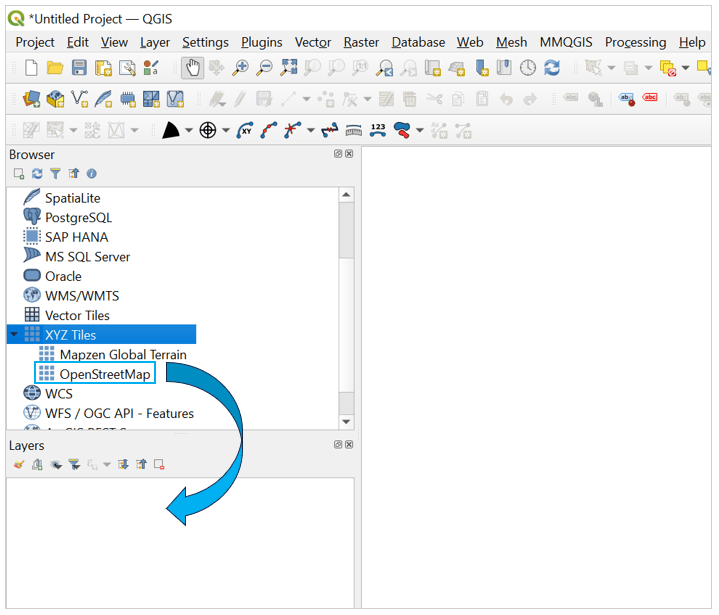Select Mapzen Global Terrain tile entry
This screenshot has width=719, height=615.
point(122,354)
